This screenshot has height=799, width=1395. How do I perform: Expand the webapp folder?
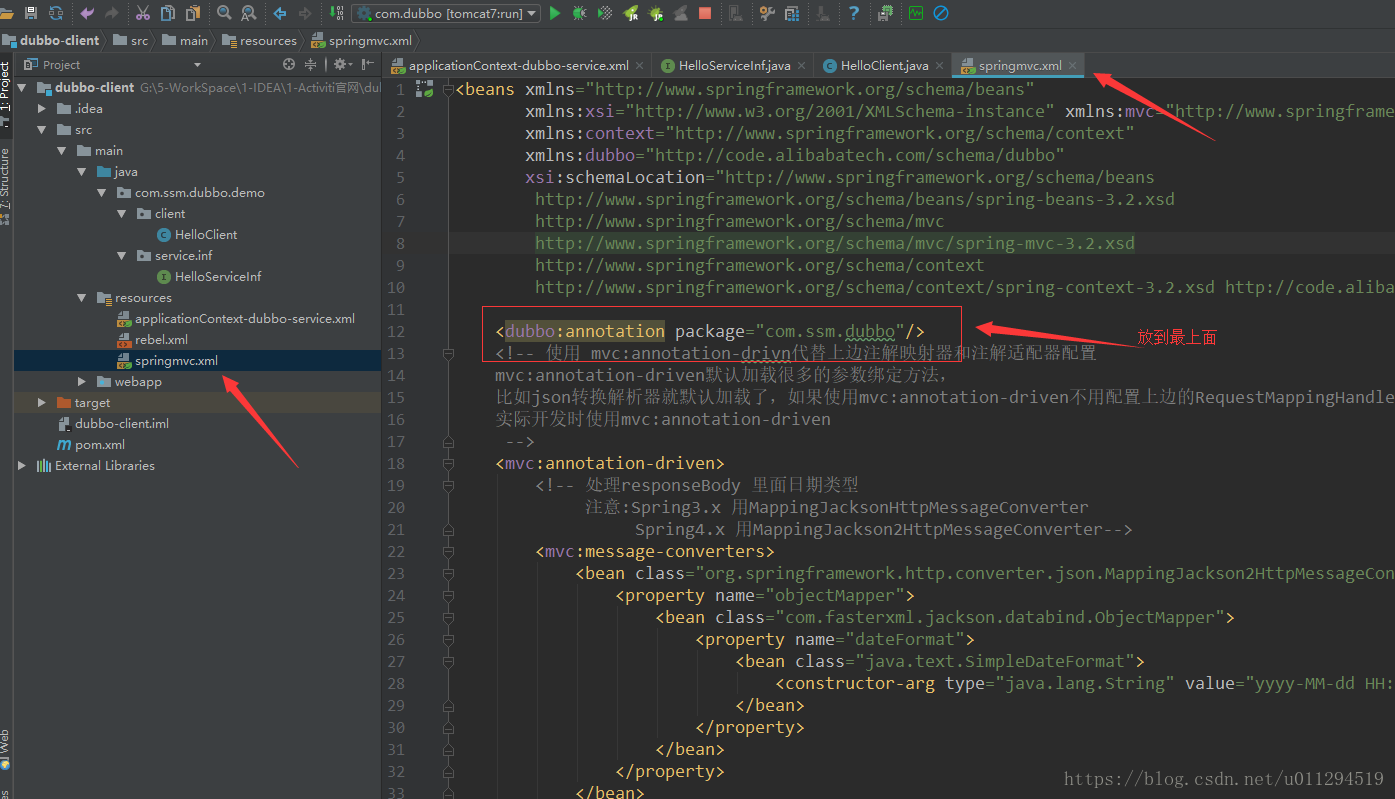click(82, 382)
